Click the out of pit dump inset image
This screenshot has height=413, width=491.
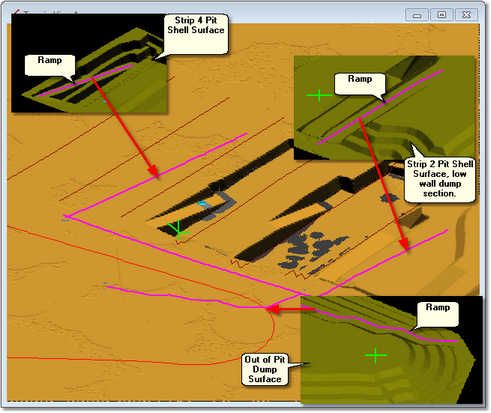[x=392, y=350]
